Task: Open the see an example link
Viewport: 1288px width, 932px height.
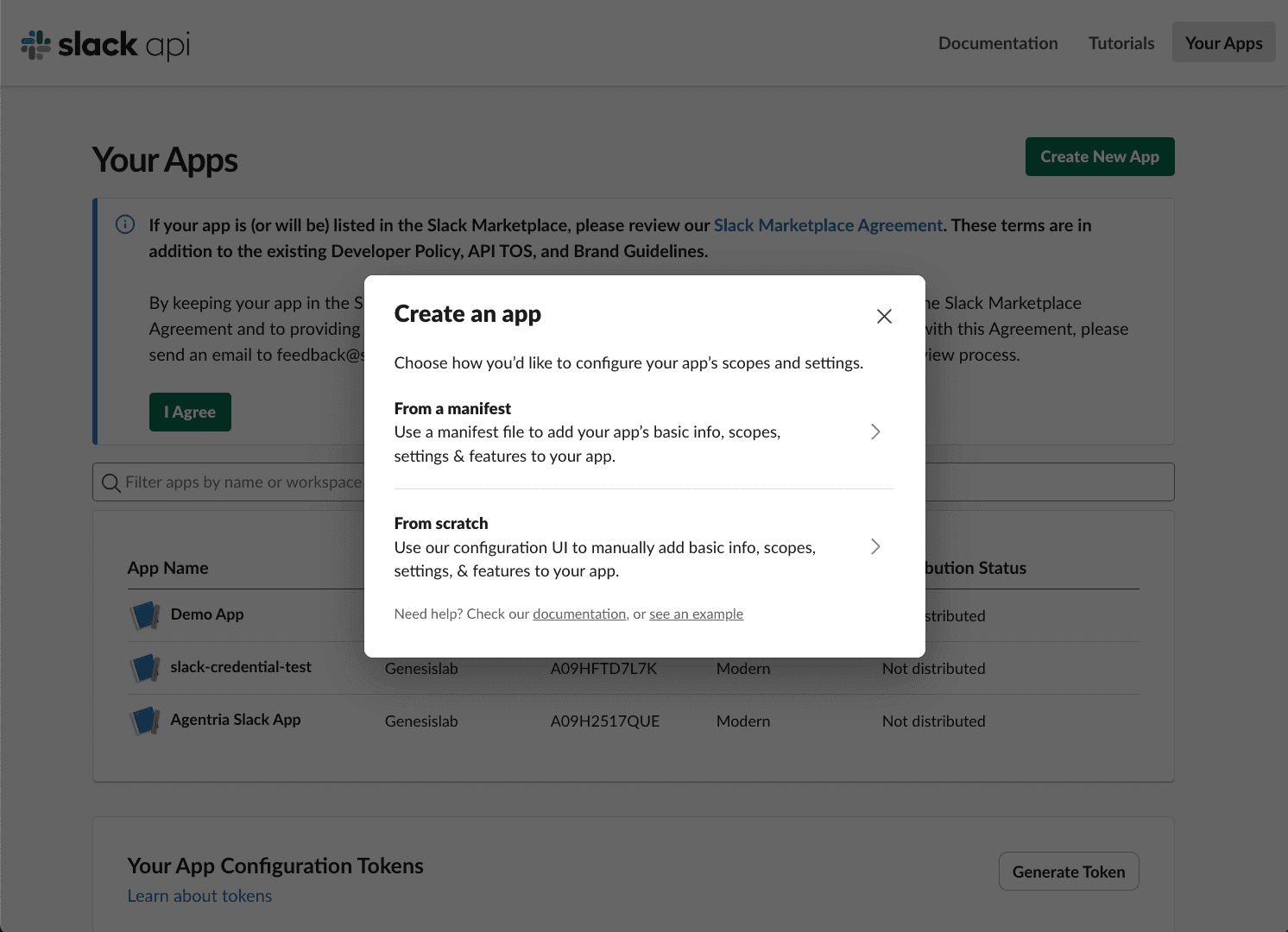Action: (696, 614)
